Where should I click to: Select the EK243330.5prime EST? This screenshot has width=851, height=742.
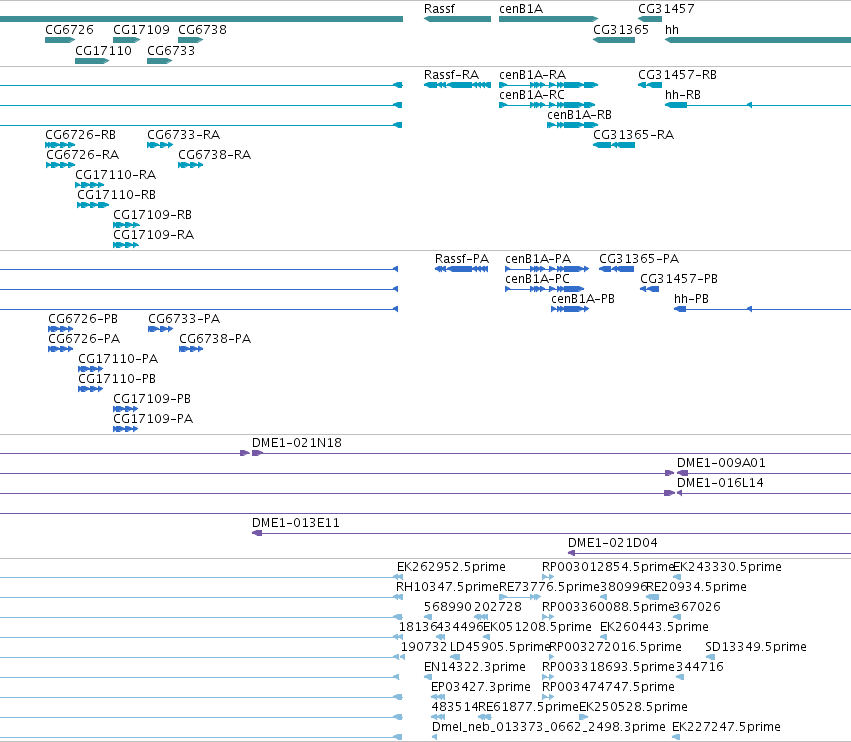pos(677,577)
